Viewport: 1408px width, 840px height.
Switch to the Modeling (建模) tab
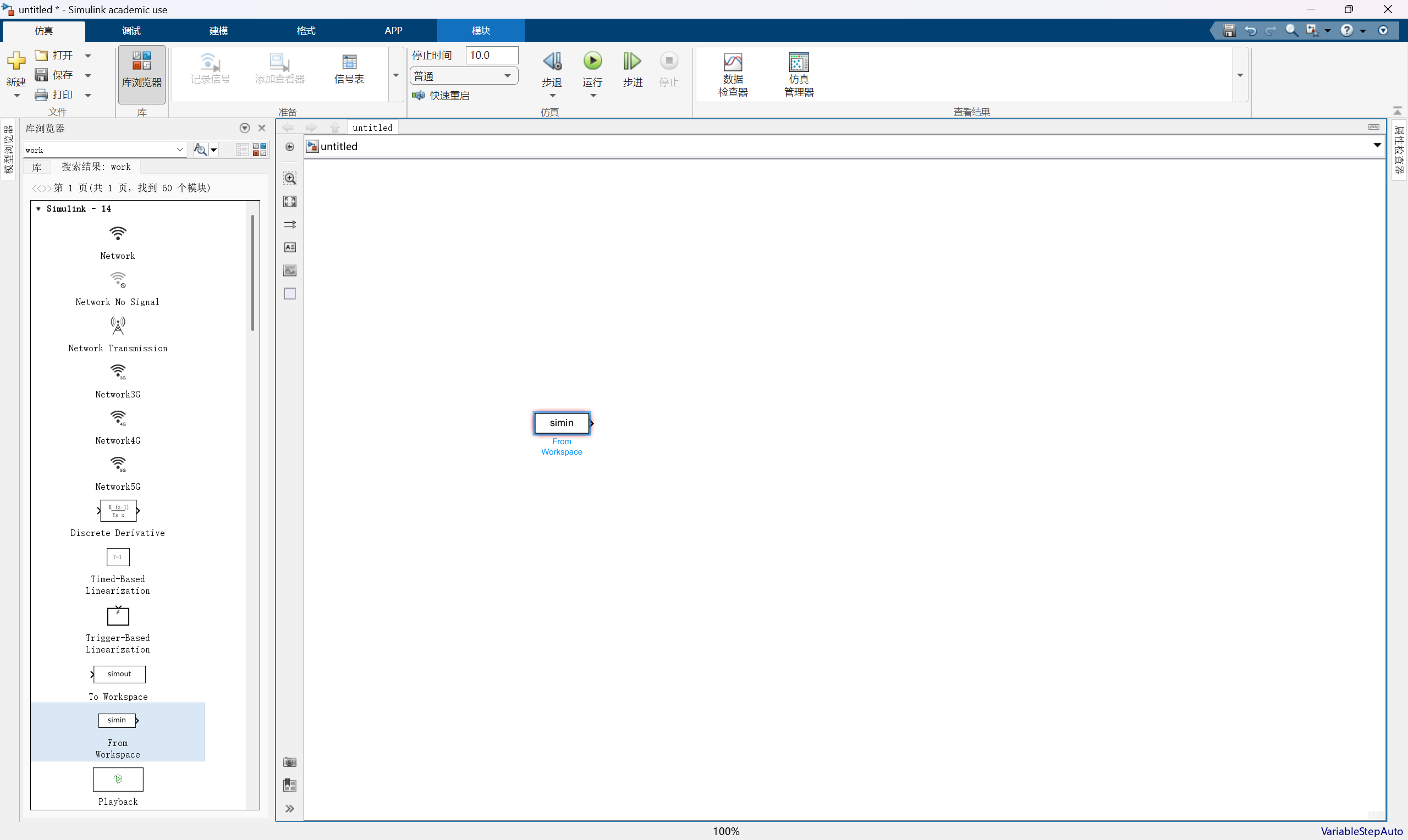click(218, 31)
